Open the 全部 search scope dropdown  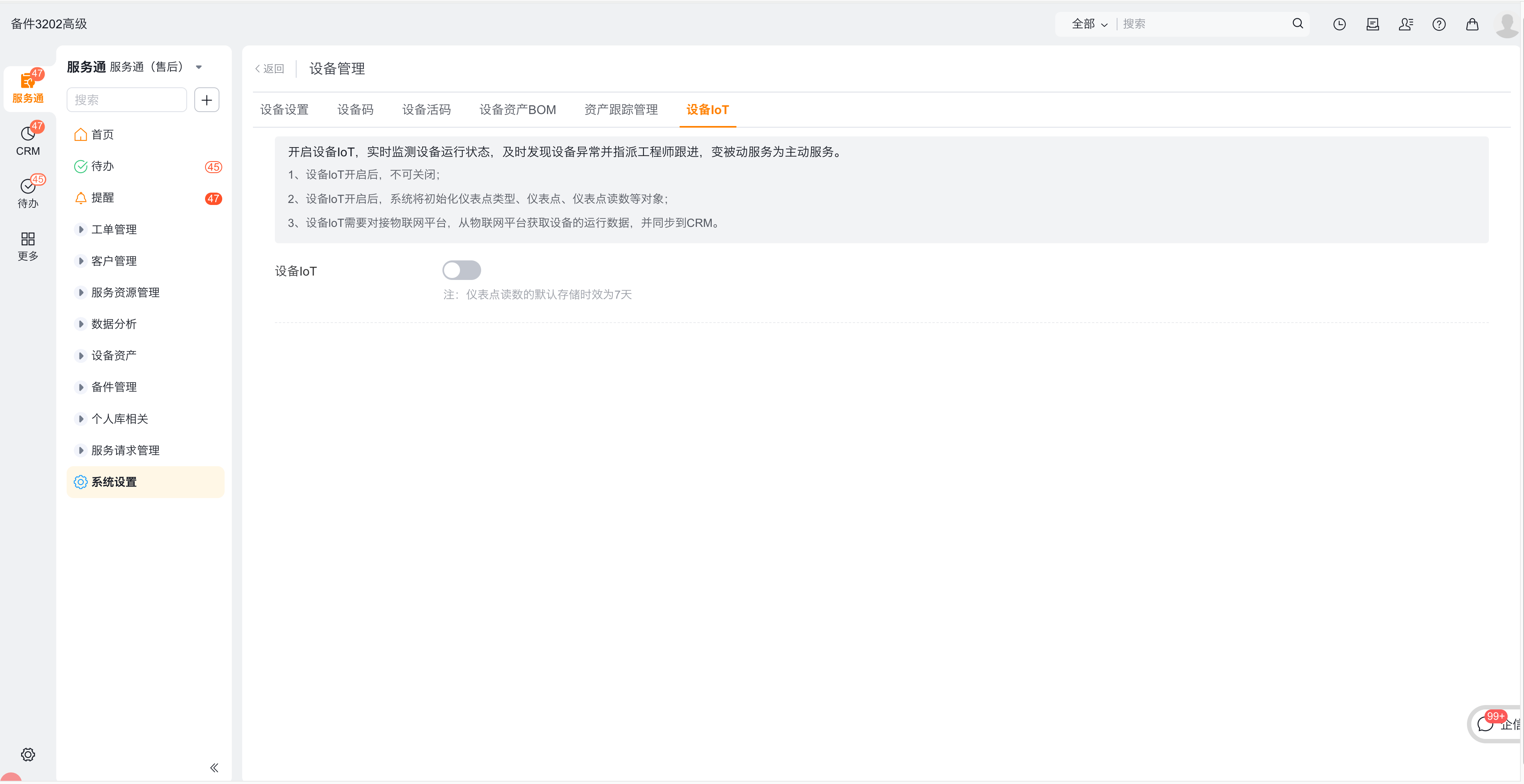1089,24
